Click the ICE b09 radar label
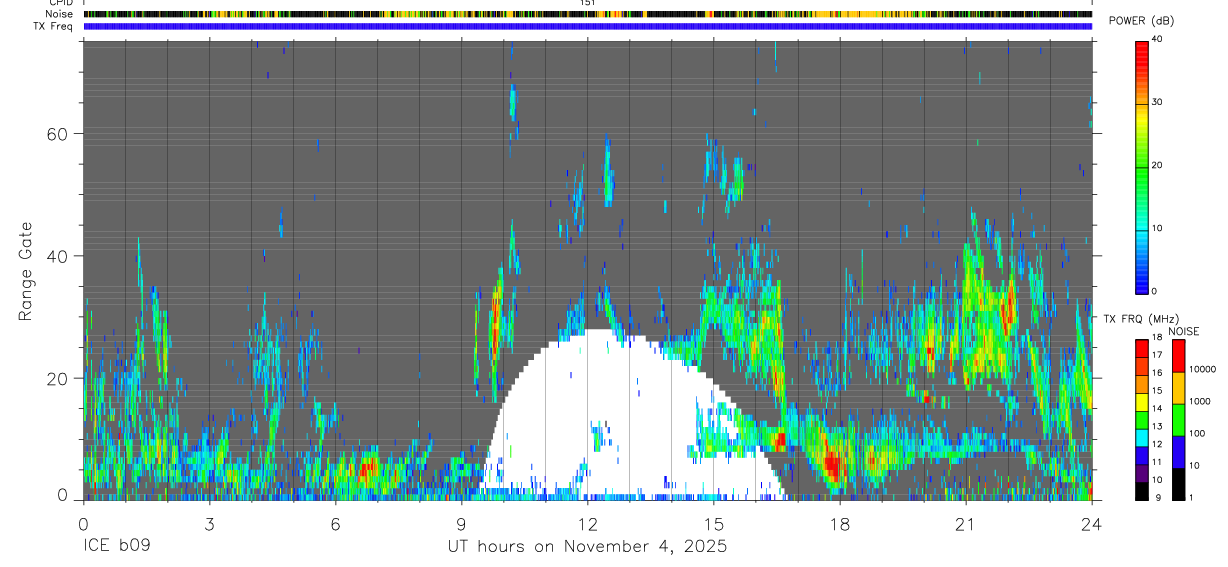The image size is (1228, 567). pos(117,547)
